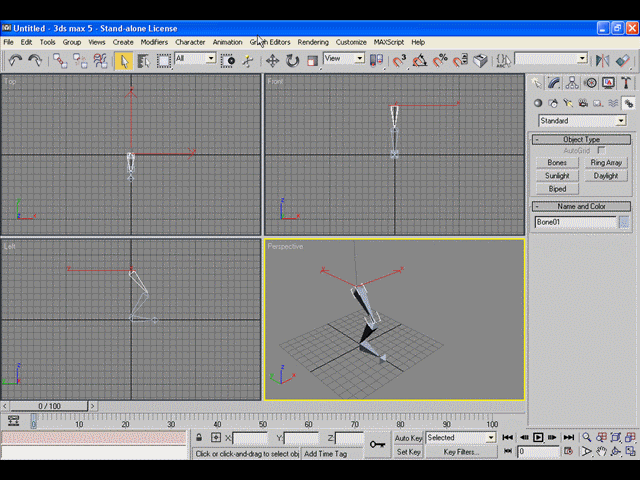Activate the Select and Rotate tool
The width and height of the screenshot is (640, 480).
292,61
